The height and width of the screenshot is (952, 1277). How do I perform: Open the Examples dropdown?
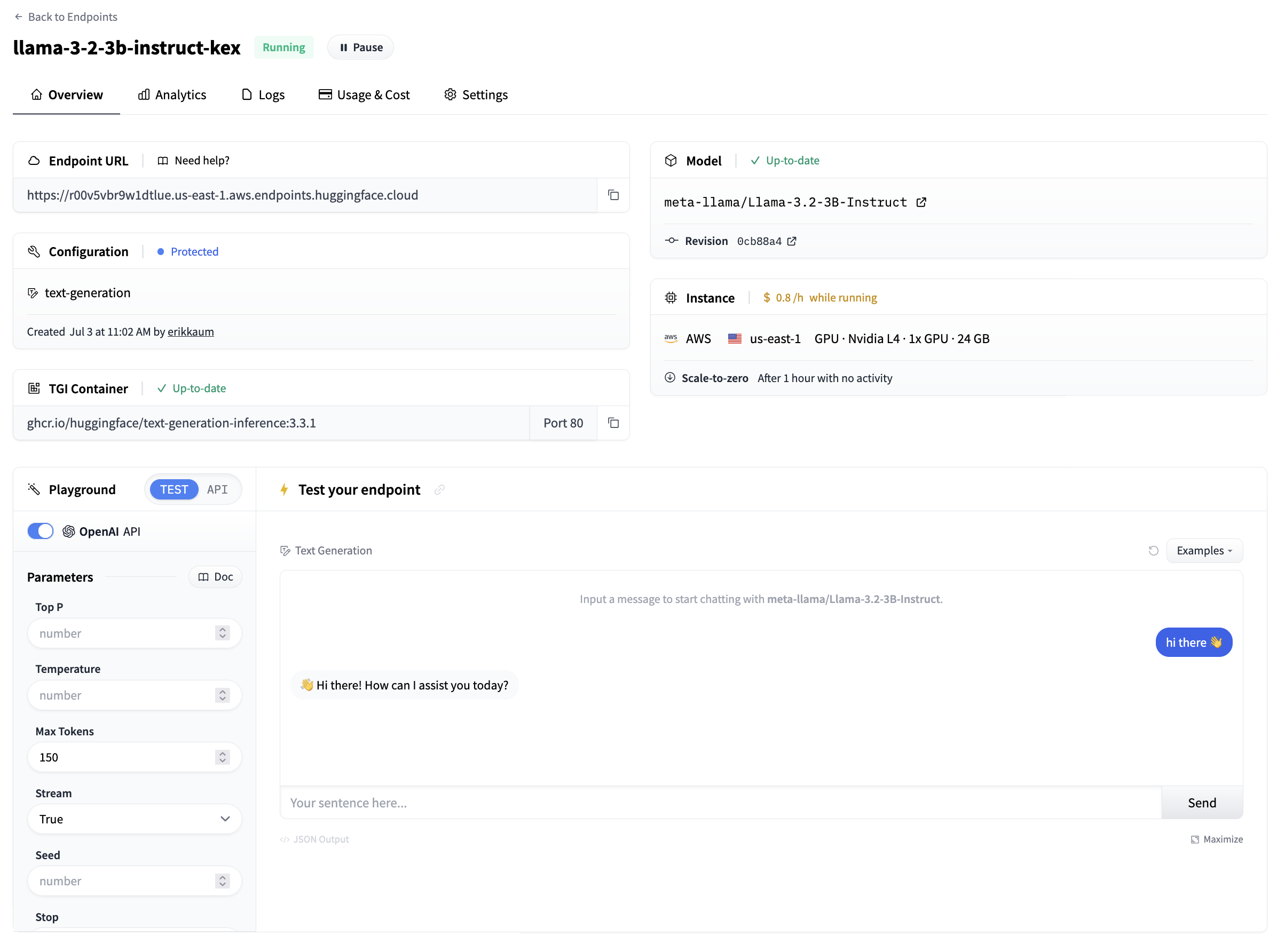1204,550
